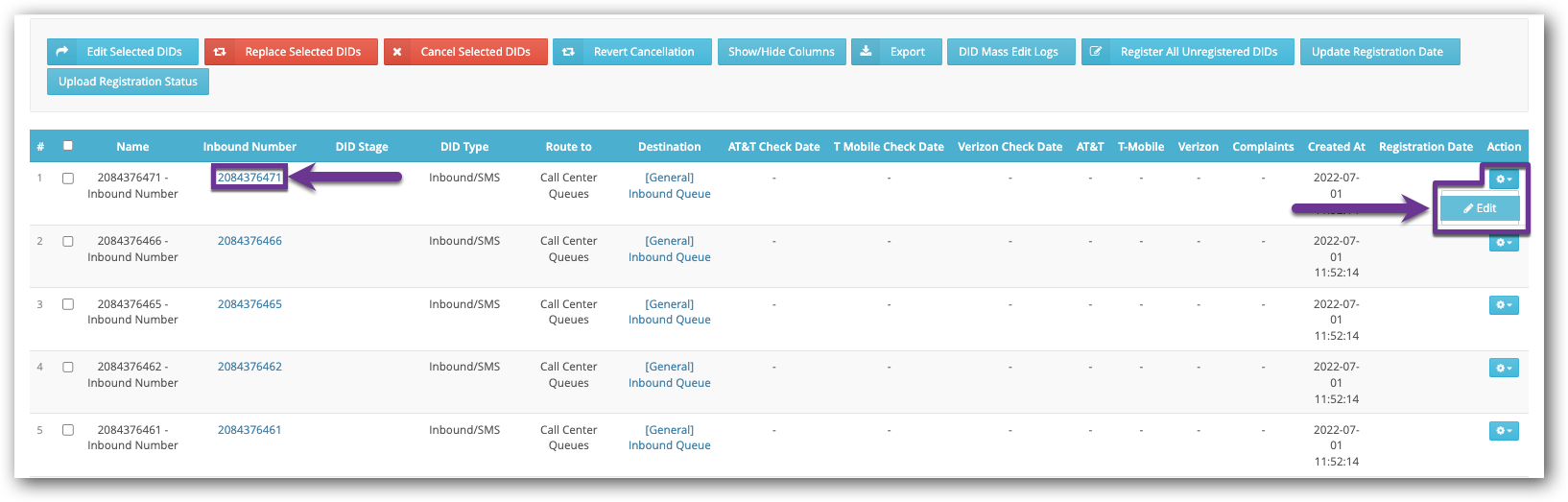Click the T Mobile Check Date header
1568x502 pixels.
pos(889,147)
